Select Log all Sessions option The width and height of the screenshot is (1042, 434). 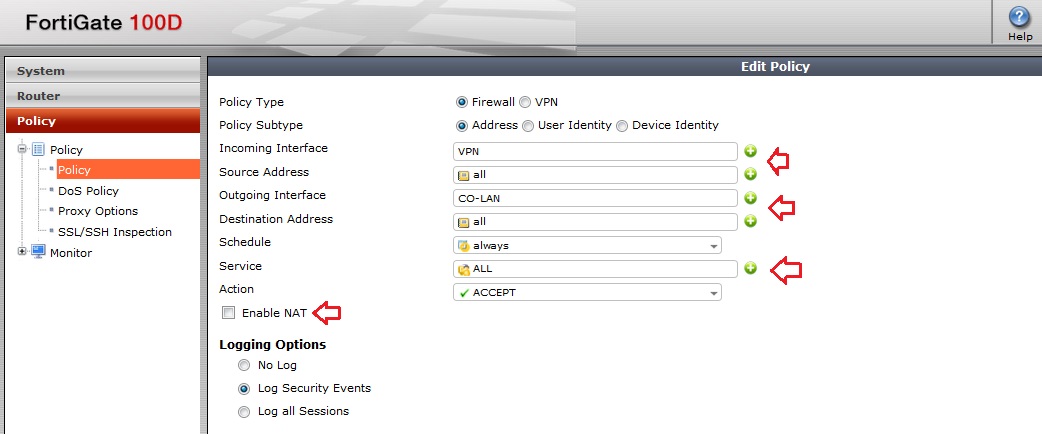pyautogui.click(x=245, y=411)
